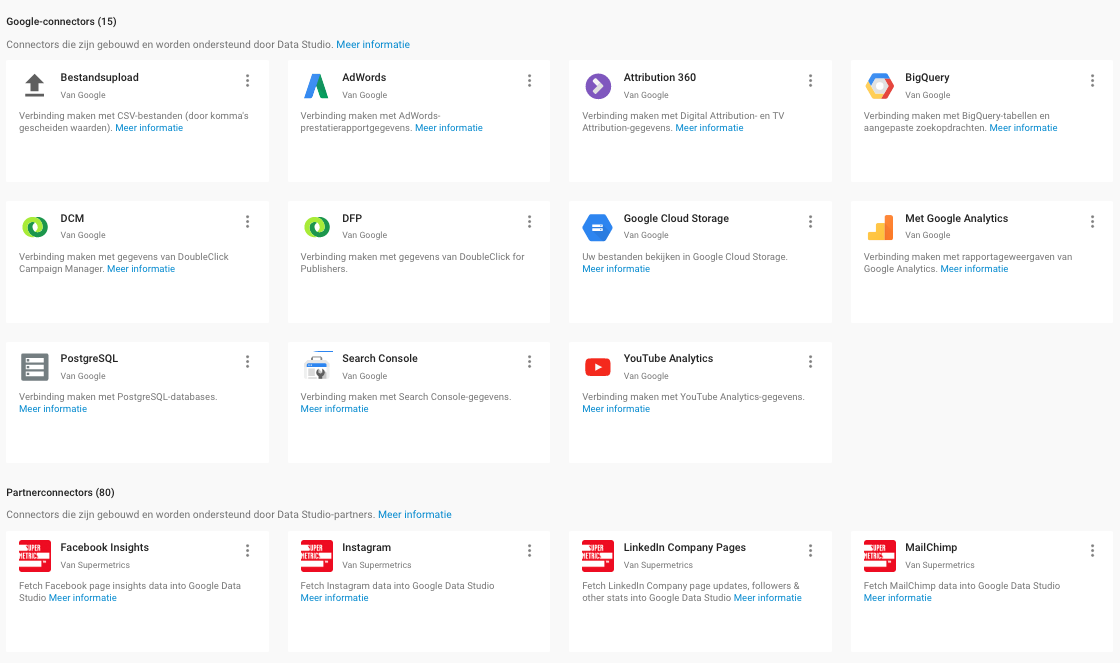Open the three-dot menu on MailChimp card
This screenshot has width=1120, height=663.
pos(1092,550)
